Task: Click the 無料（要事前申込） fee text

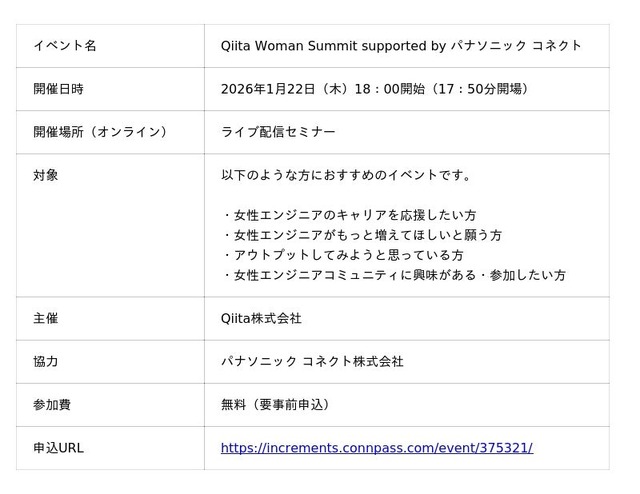Action: pos(275,404)
